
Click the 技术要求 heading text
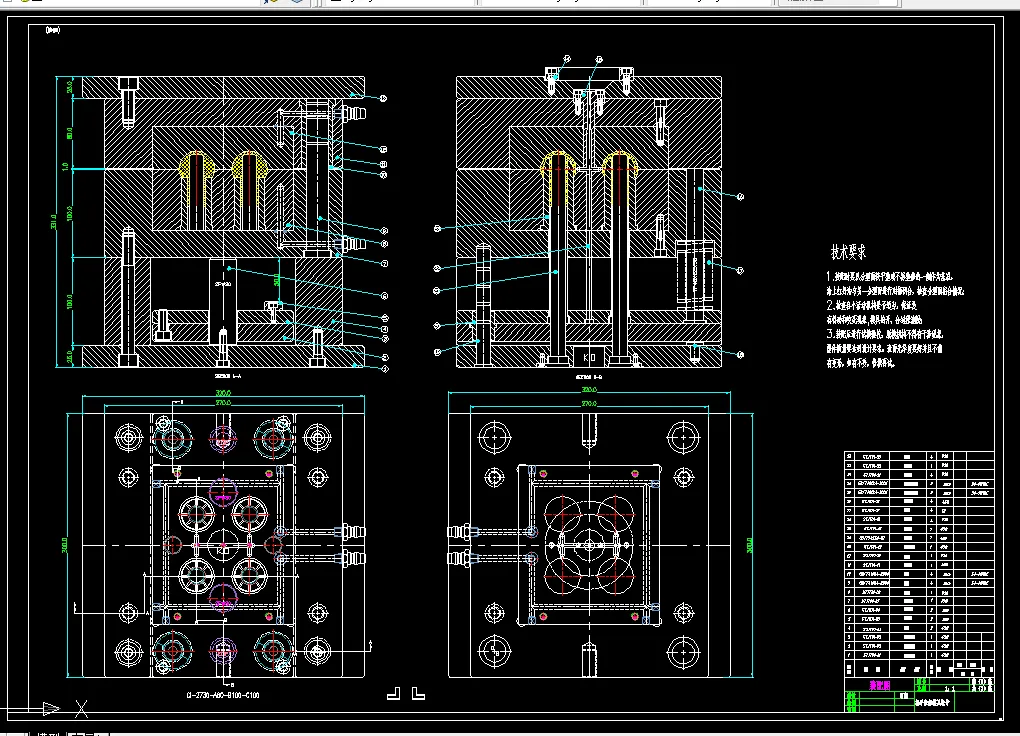[848, 252]
